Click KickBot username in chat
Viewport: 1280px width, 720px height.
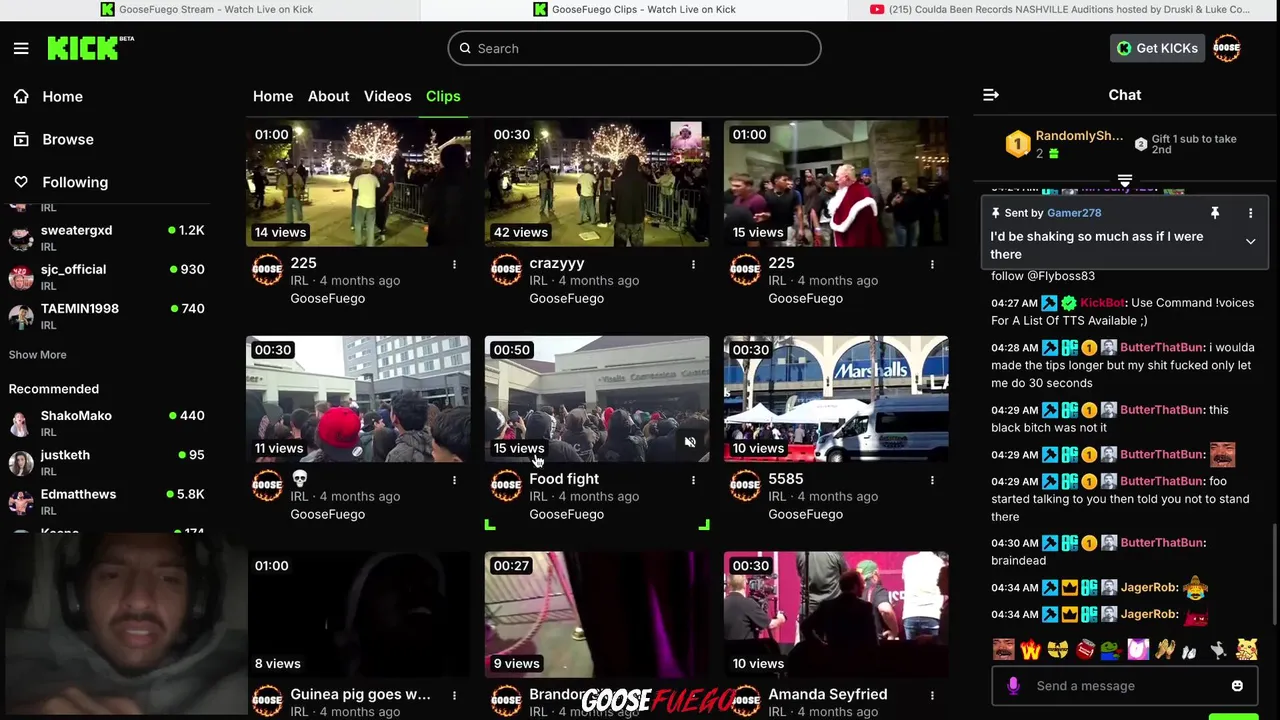pos(1103,303)
